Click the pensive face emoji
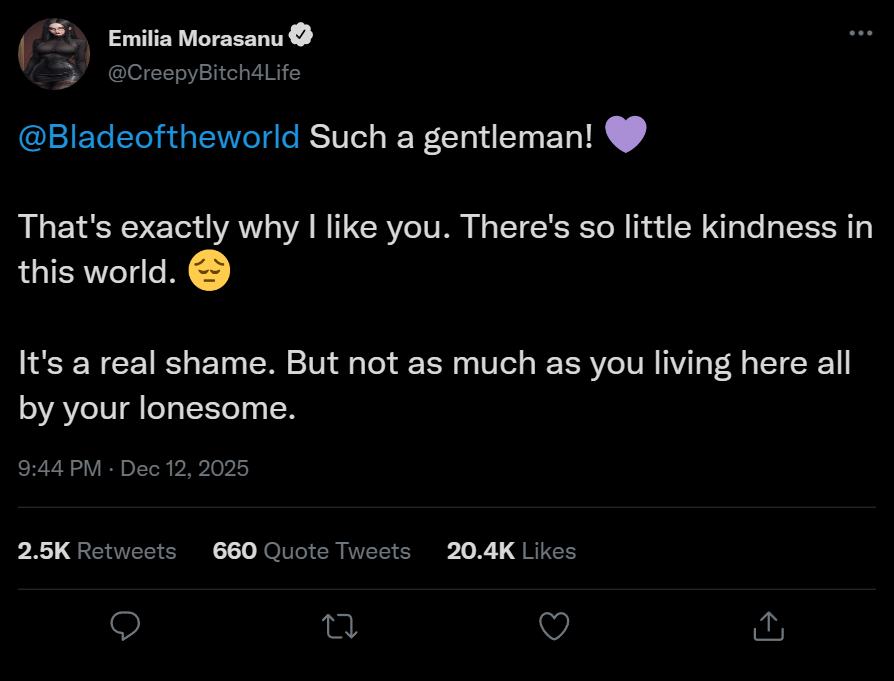Image resolution: width=894 pixels, height=681 pixels. click(210, 271)
